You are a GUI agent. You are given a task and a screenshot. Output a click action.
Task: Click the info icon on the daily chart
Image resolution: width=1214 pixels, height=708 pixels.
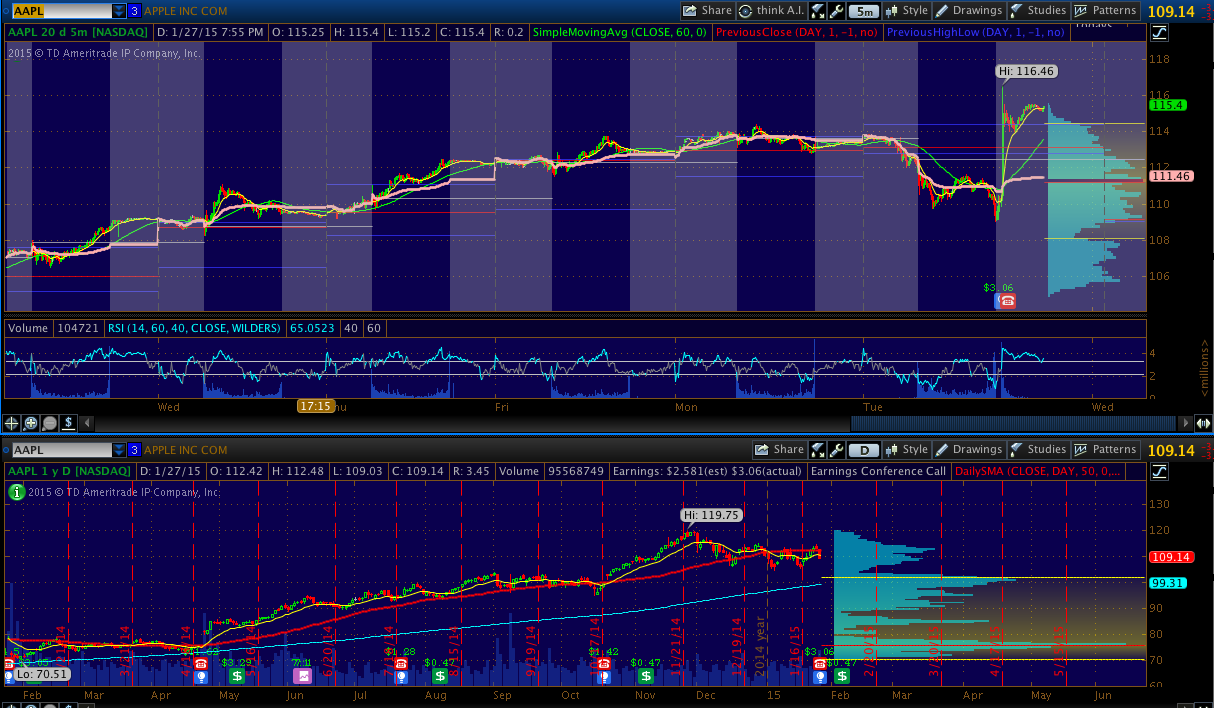pyautogui.click(x=16, y=491)
